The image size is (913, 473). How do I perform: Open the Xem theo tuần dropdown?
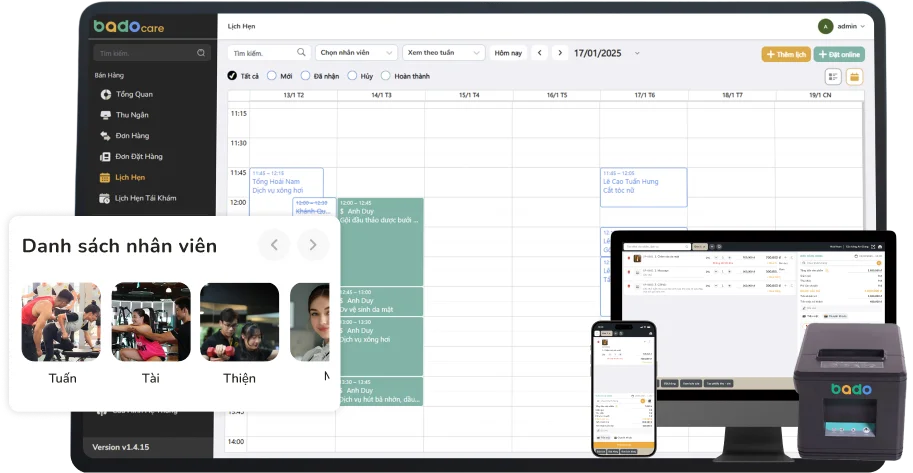(444, 53)
